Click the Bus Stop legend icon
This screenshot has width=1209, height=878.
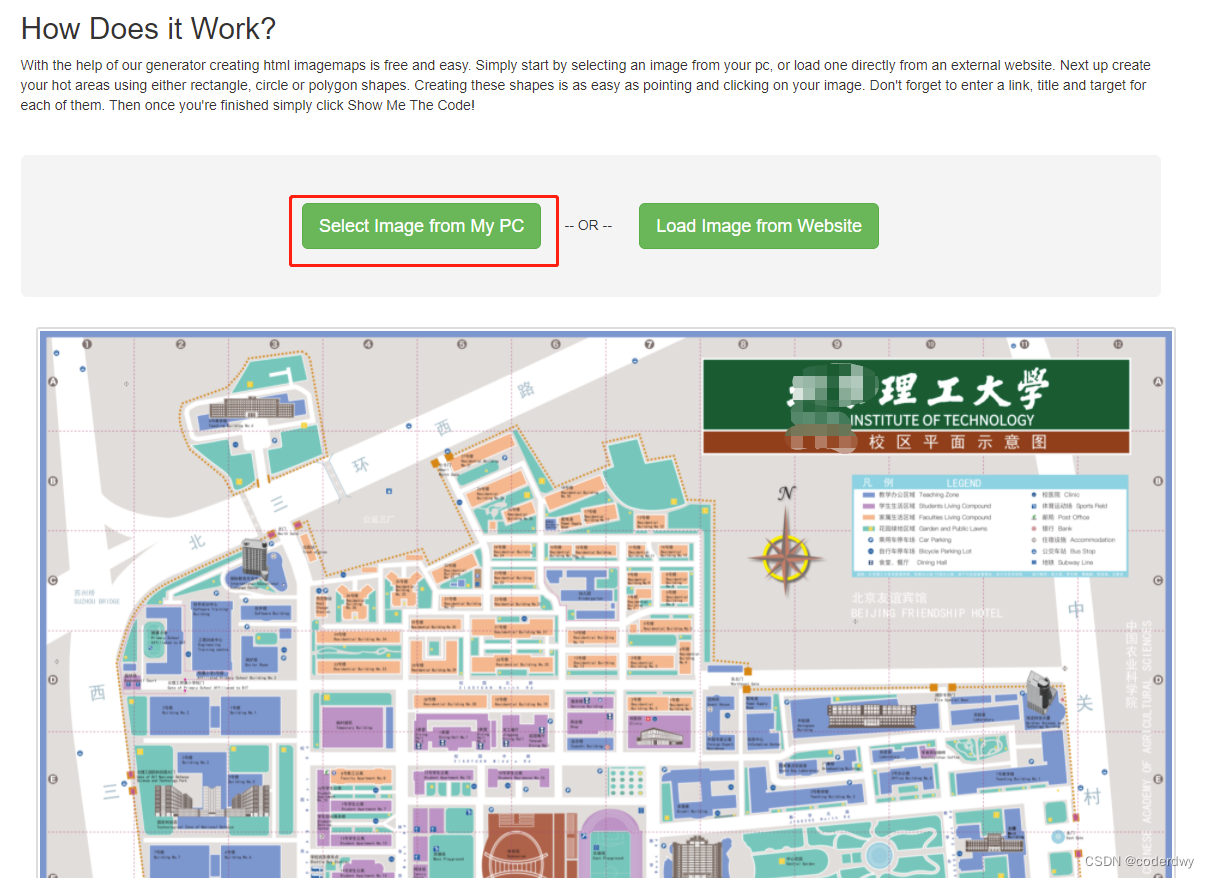click(x=1034, y=551)
